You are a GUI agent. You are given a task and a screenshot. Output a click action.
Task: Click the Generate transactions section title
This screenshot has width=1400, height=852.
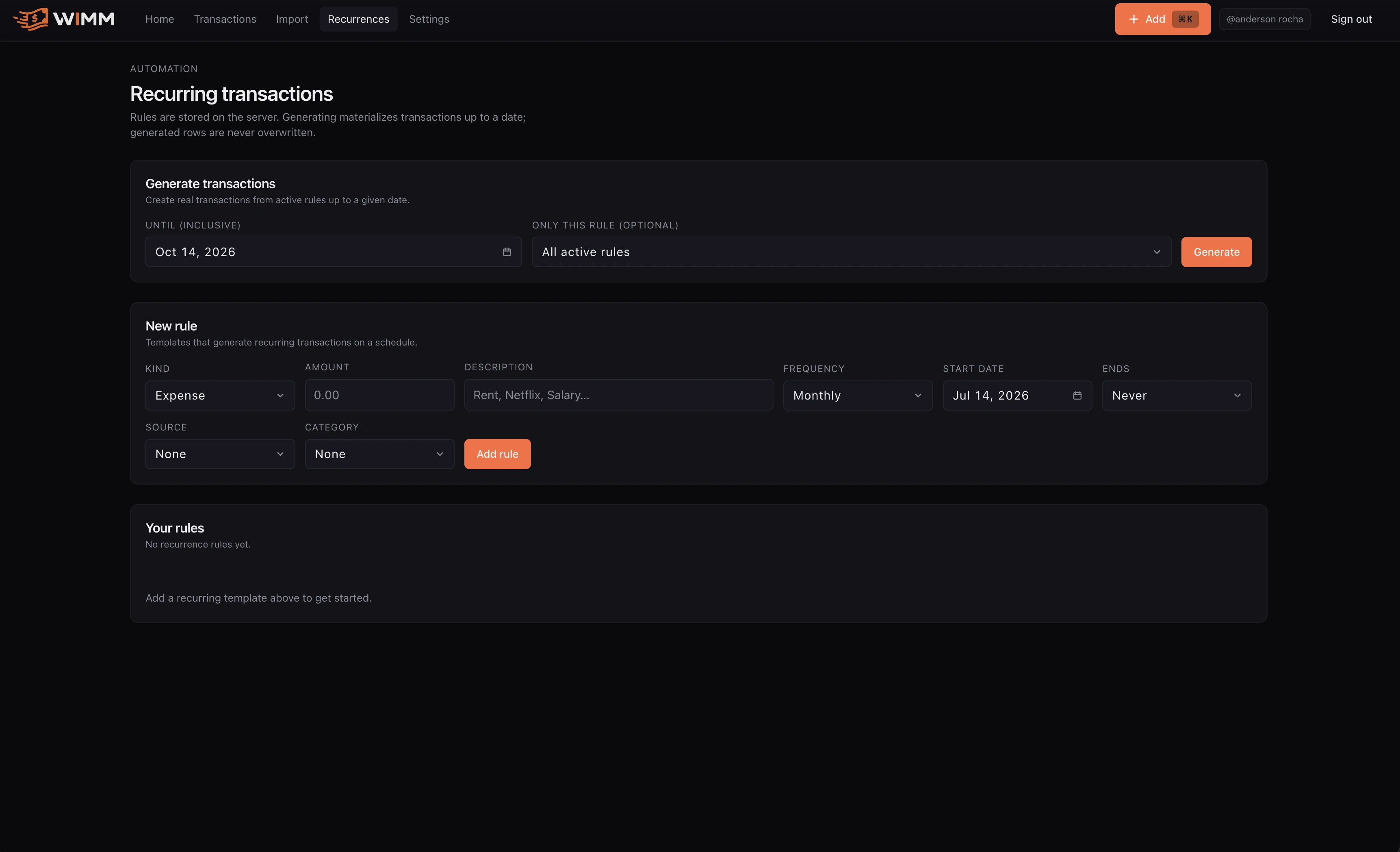[210, 184]
